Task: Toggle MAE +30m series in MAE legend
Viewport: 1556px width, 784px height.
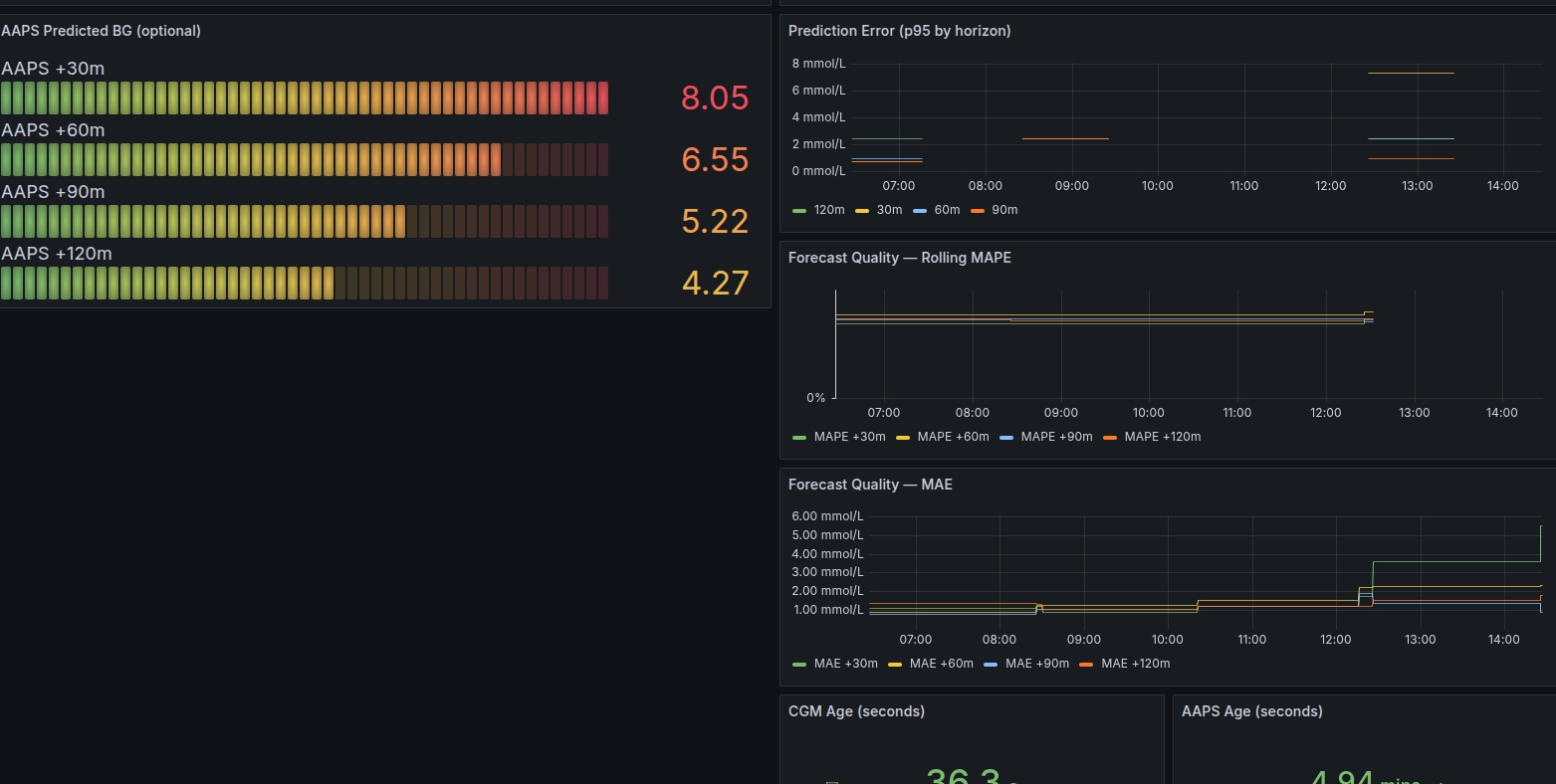Action: pyautogui.click(x=846, y=664)
